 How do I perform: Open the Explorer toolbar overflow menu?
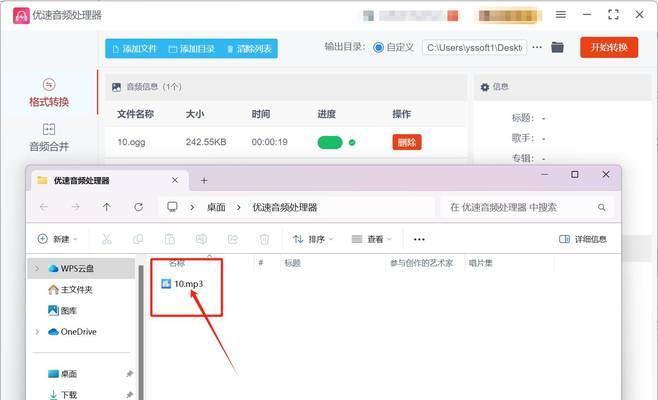tap(419, 239)
